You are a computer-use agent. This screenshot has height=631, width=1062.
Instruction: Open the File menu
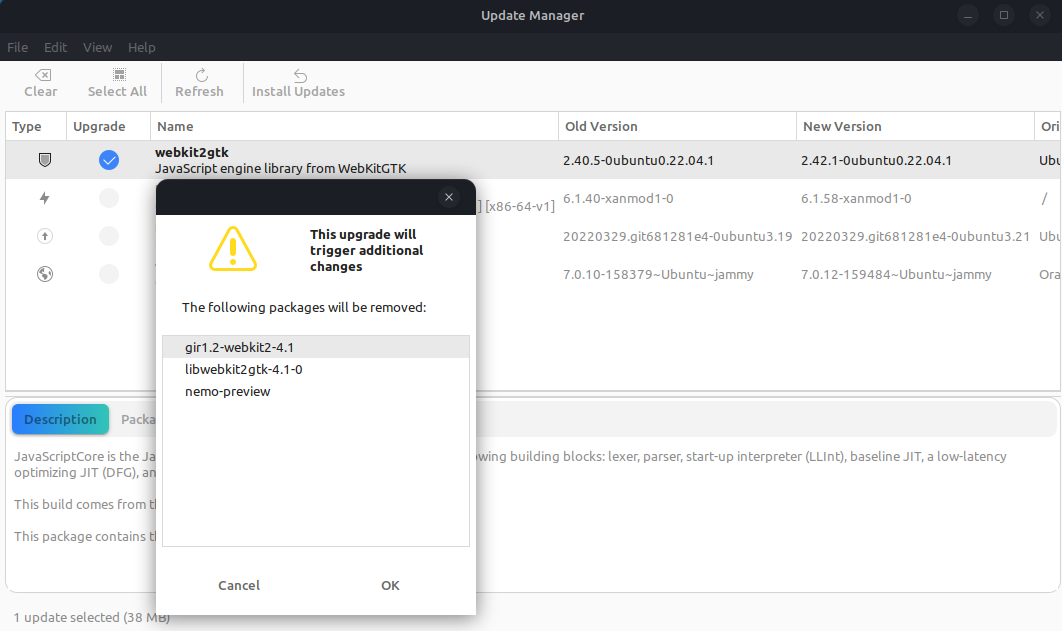(x=17, y=47)
